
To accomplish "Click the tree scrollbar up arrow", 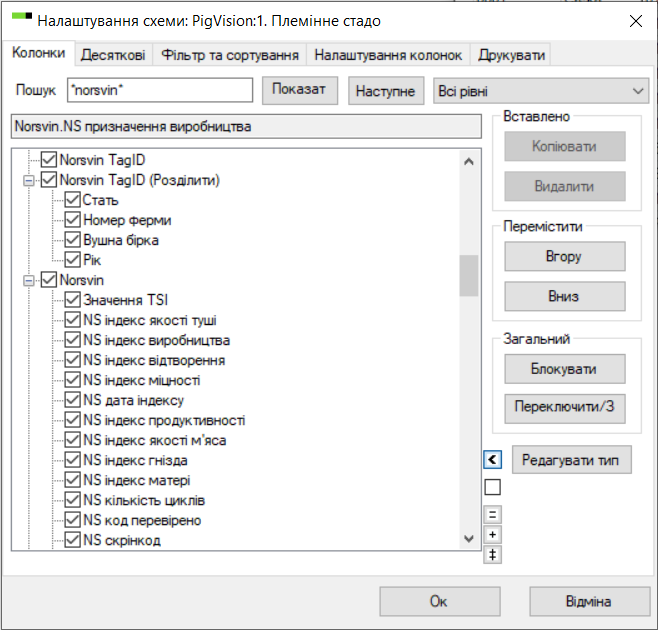I will (469, 161).
